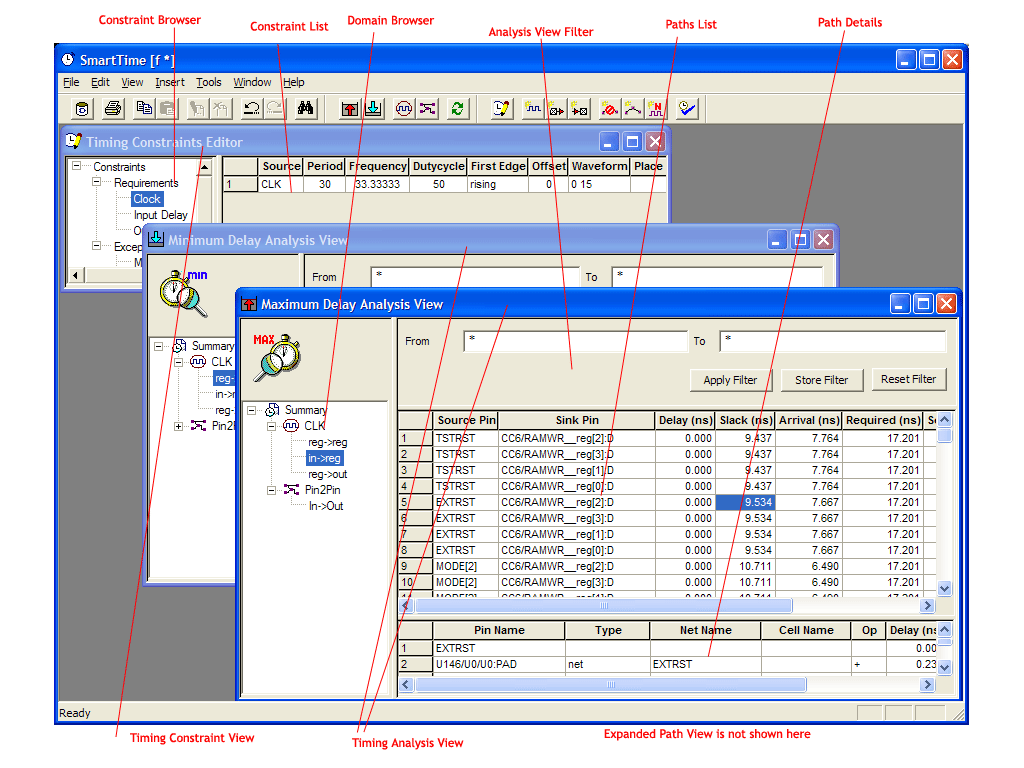Expand Pin2Pin node in Minimum Delay Analysis View
The image size is (1024, 768).
click(x=178, y=426)
